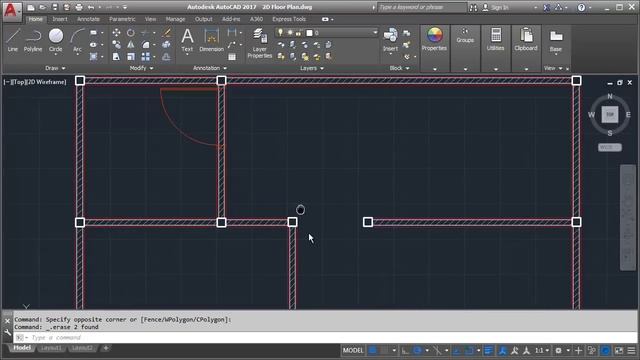The image size is (640, 360).
Task: Open the 1:1 annotation scale dropdown
Action: pyautogui.click(x=542, y=350)
